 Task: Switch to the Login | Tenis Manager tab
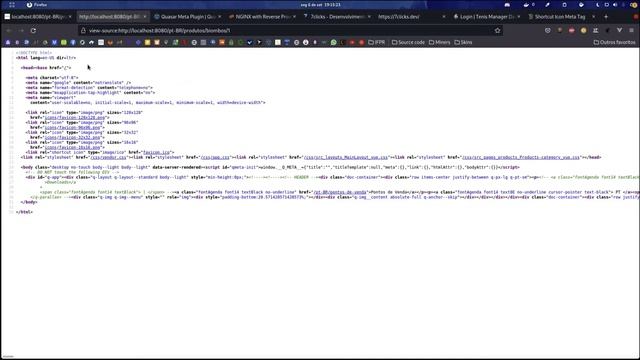coord(487,17)
